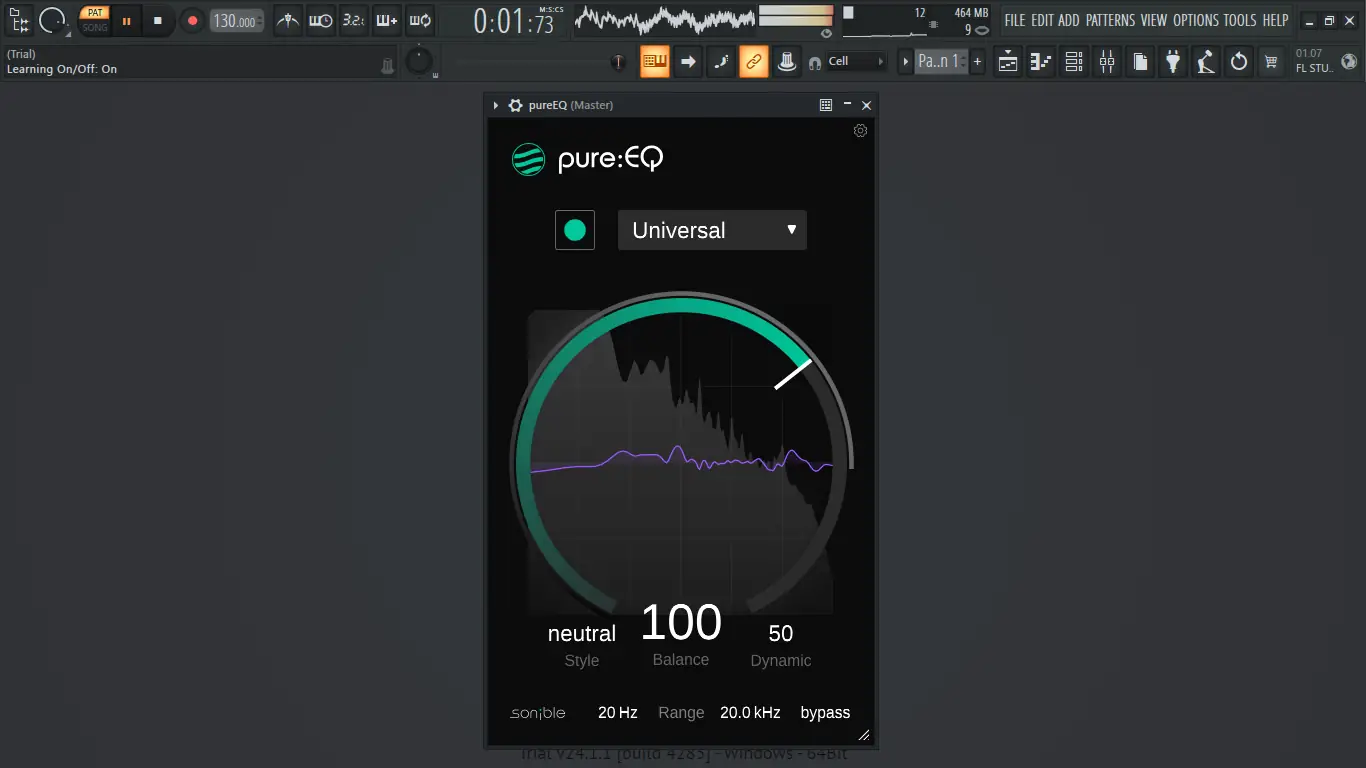Expand the pattern selector arrow

[906, 62]
